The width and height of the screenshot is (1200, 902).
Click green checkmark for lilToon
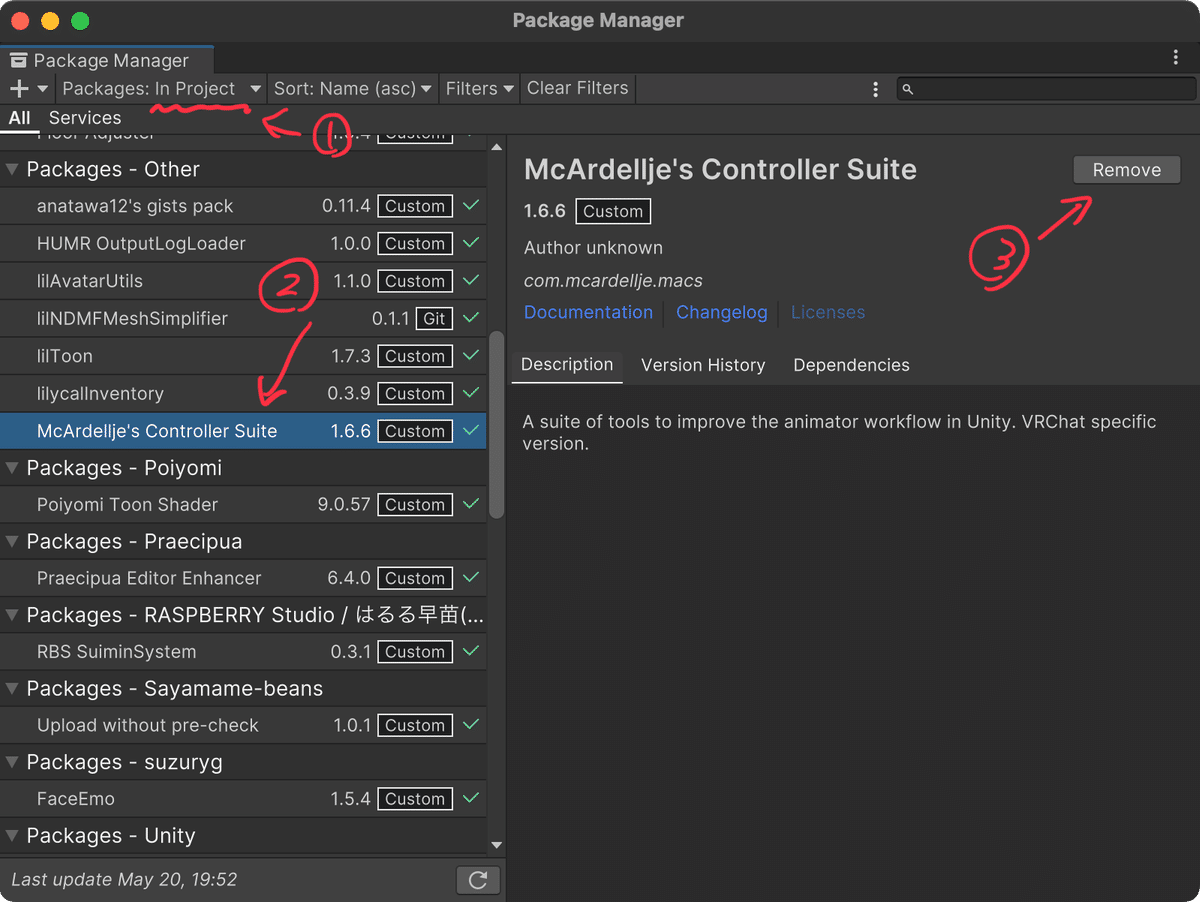pyautogui.click(x=471, y=356)
